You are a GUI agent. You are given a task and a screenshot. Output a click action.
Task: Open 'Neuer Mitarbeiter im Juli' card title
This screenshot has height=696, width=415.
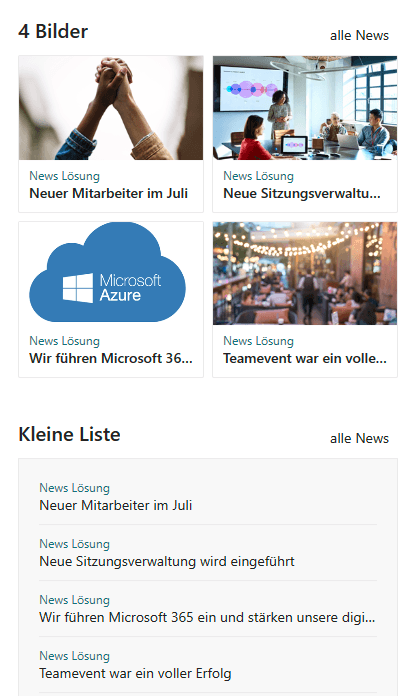tap(108, 194)
